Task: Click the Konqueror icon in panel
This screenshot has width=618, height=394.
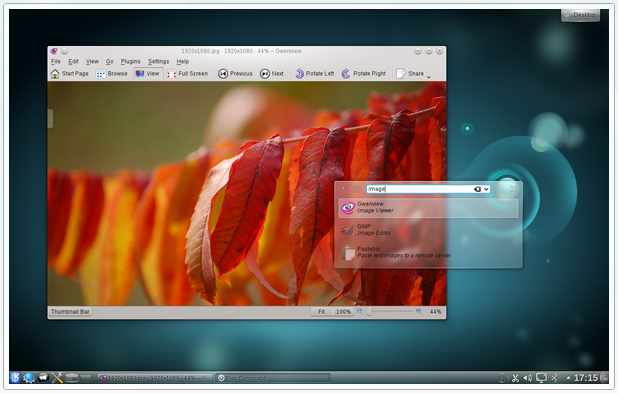Action: tap(43, 377)
